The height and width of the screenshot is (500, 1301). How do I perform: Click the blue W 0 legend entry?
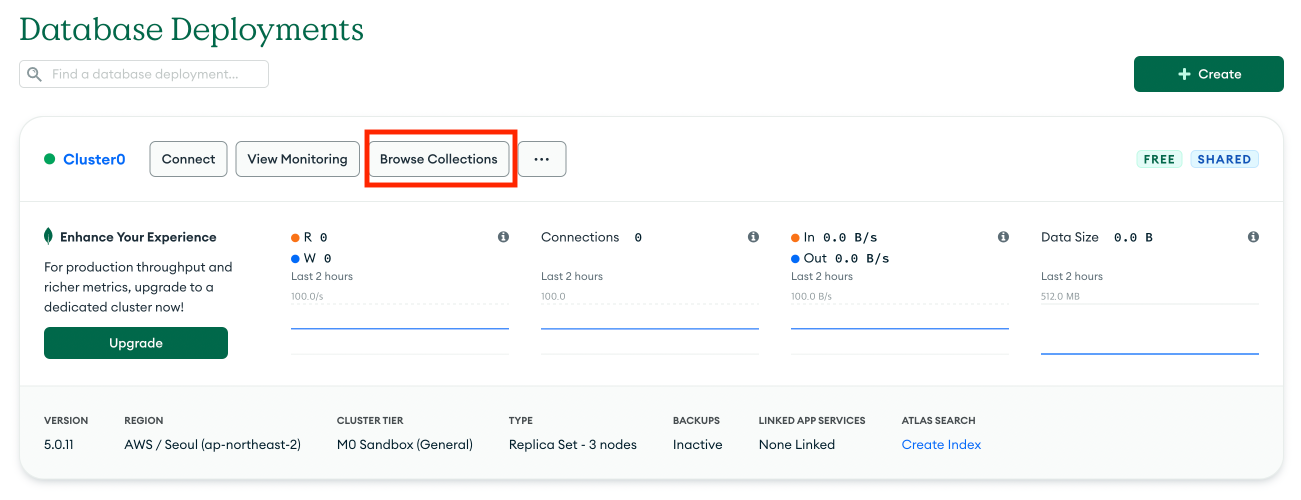[311, 258]
